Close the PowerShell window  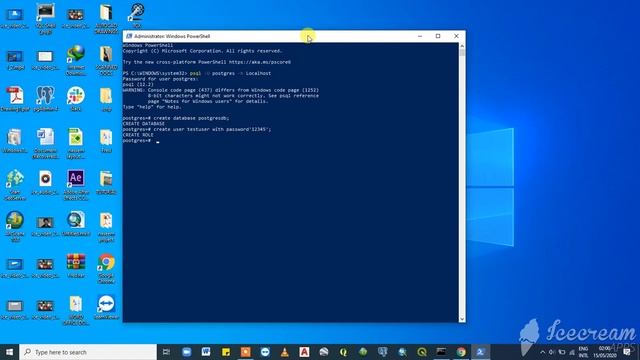pyautogui.click(x=456, y=36)
